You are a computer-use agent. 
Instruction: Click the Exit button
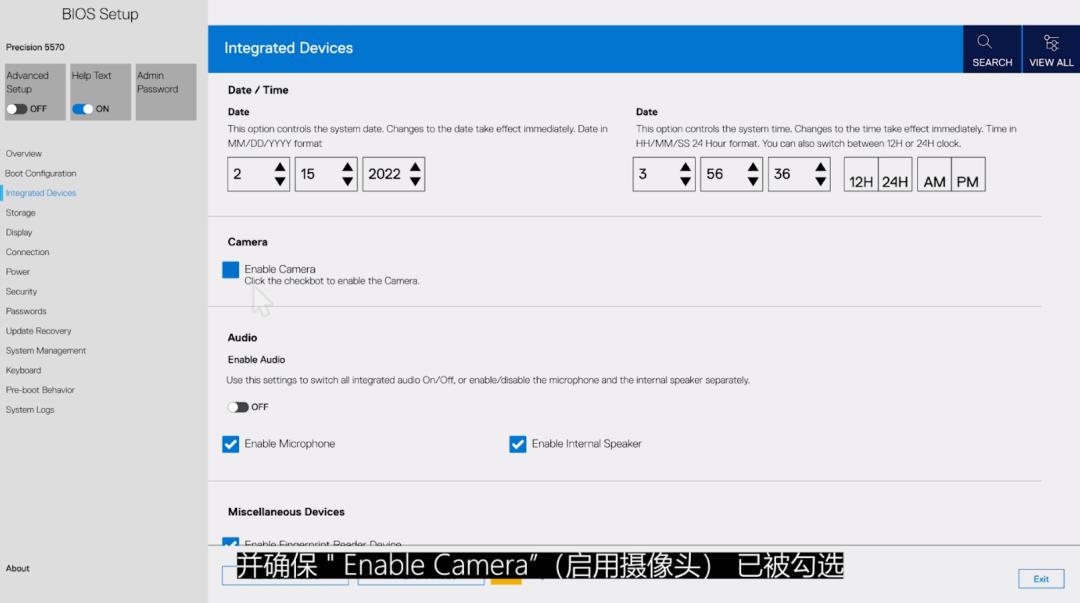(x=1040, y=579)
